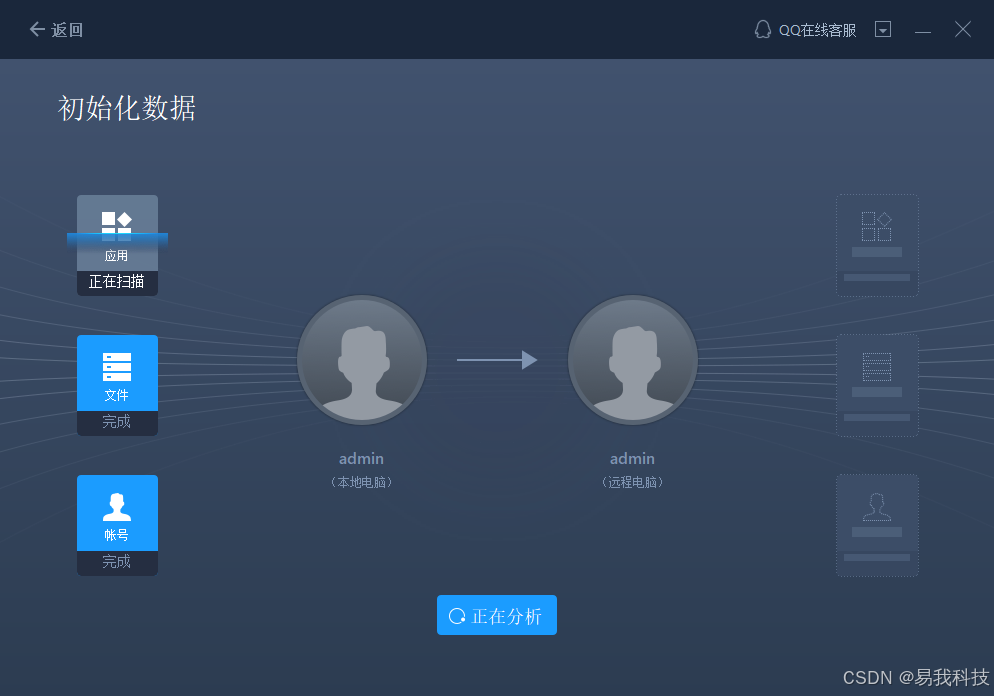The image size is (994, 696).
Task: Click the remote-side files placeholder card
Action: pos(877,385)
